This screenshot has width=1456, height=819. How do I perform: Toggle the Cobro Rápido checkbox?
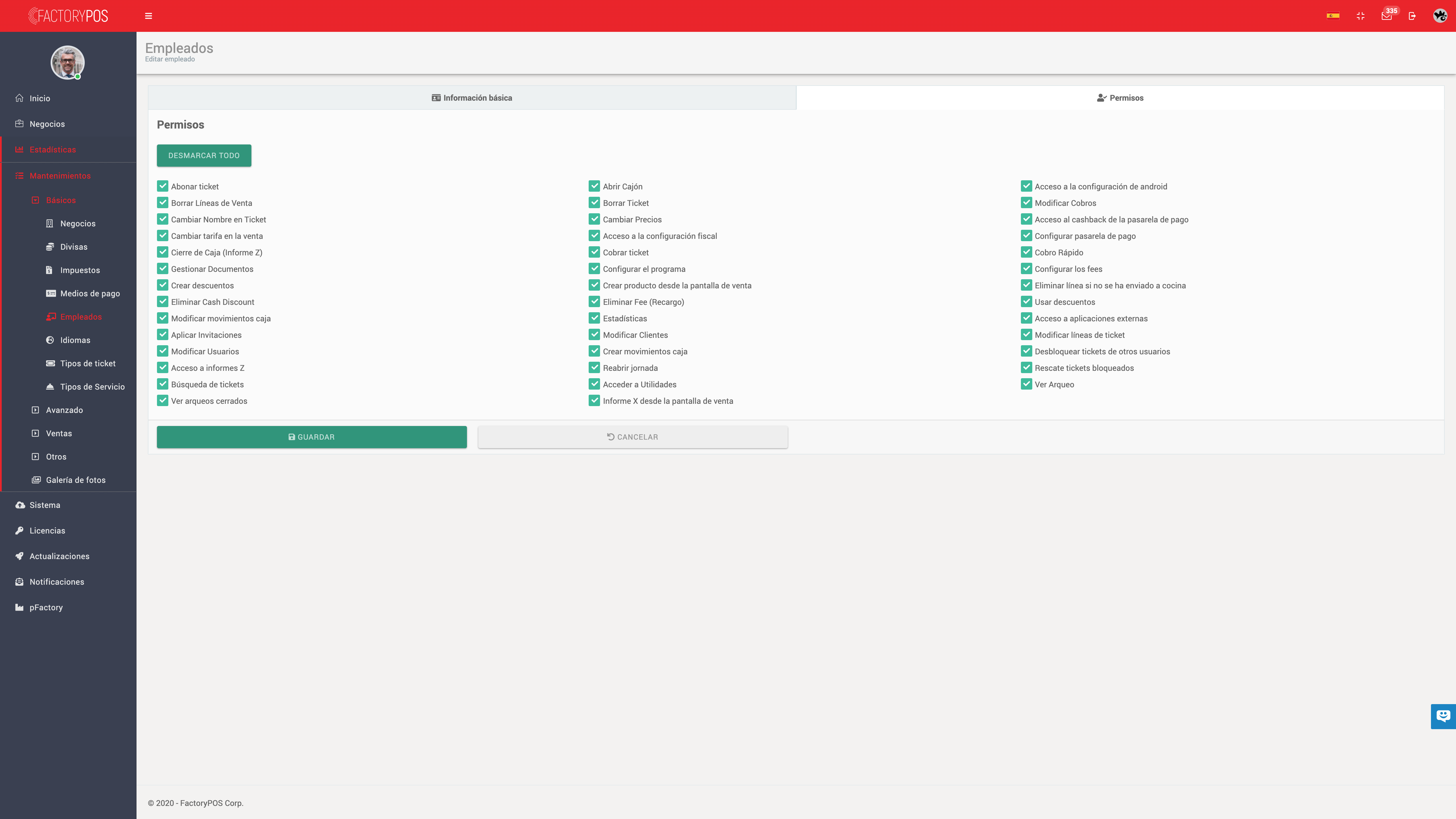(x=1026, y=252)
